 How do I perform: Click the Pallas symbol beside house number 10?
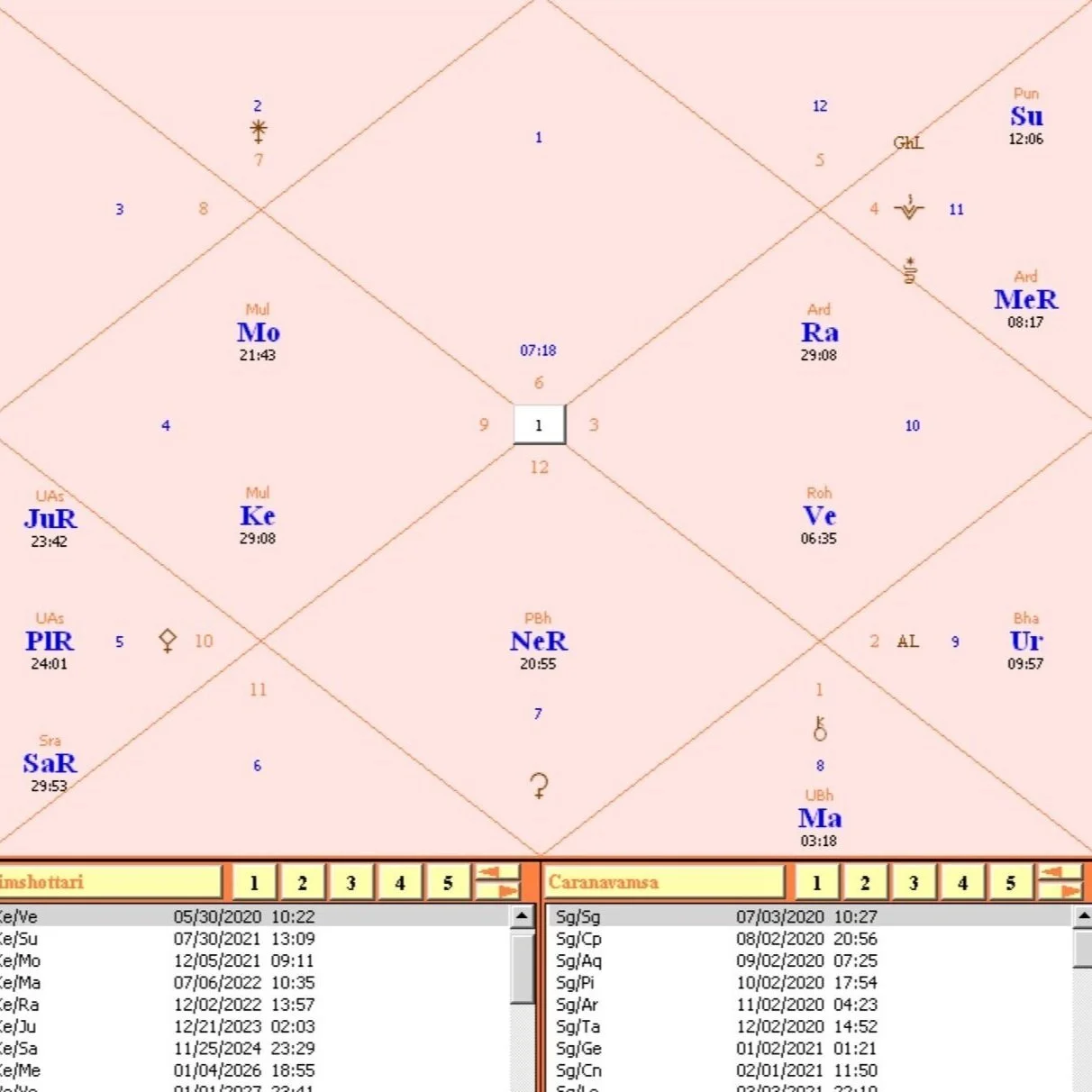[x=168, y=641]
